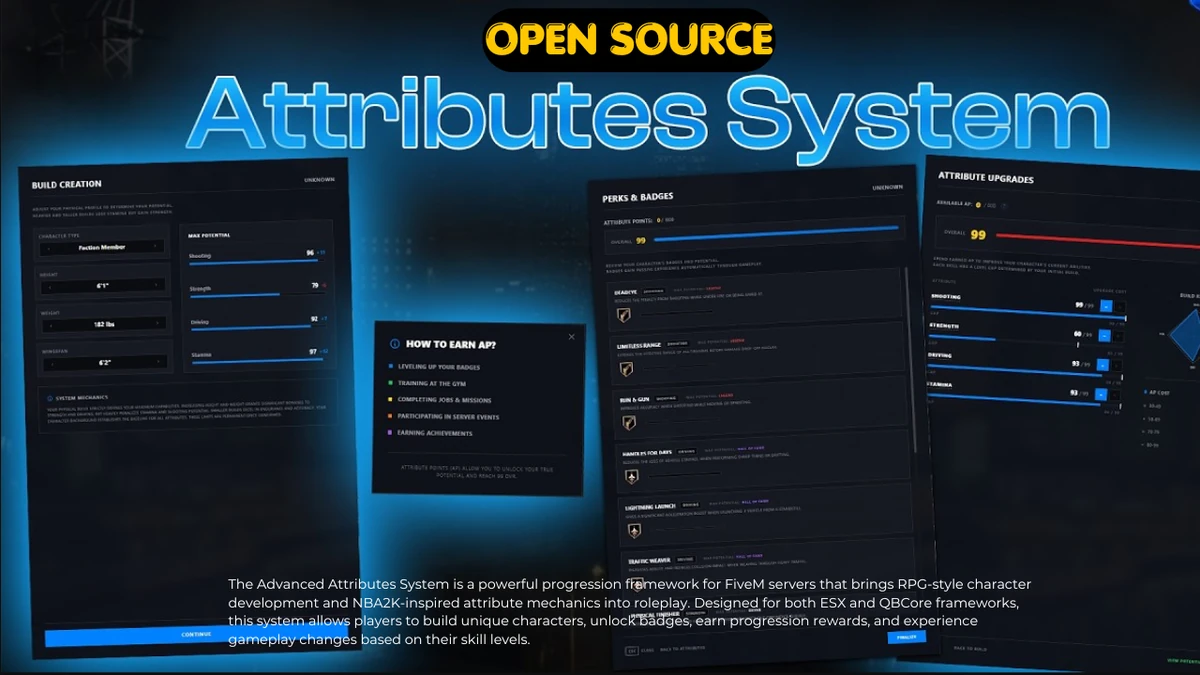The image size is (1200, 675).
Task: Click the minus button for Shooting upgrade
Action: [x=1106, y=305]
